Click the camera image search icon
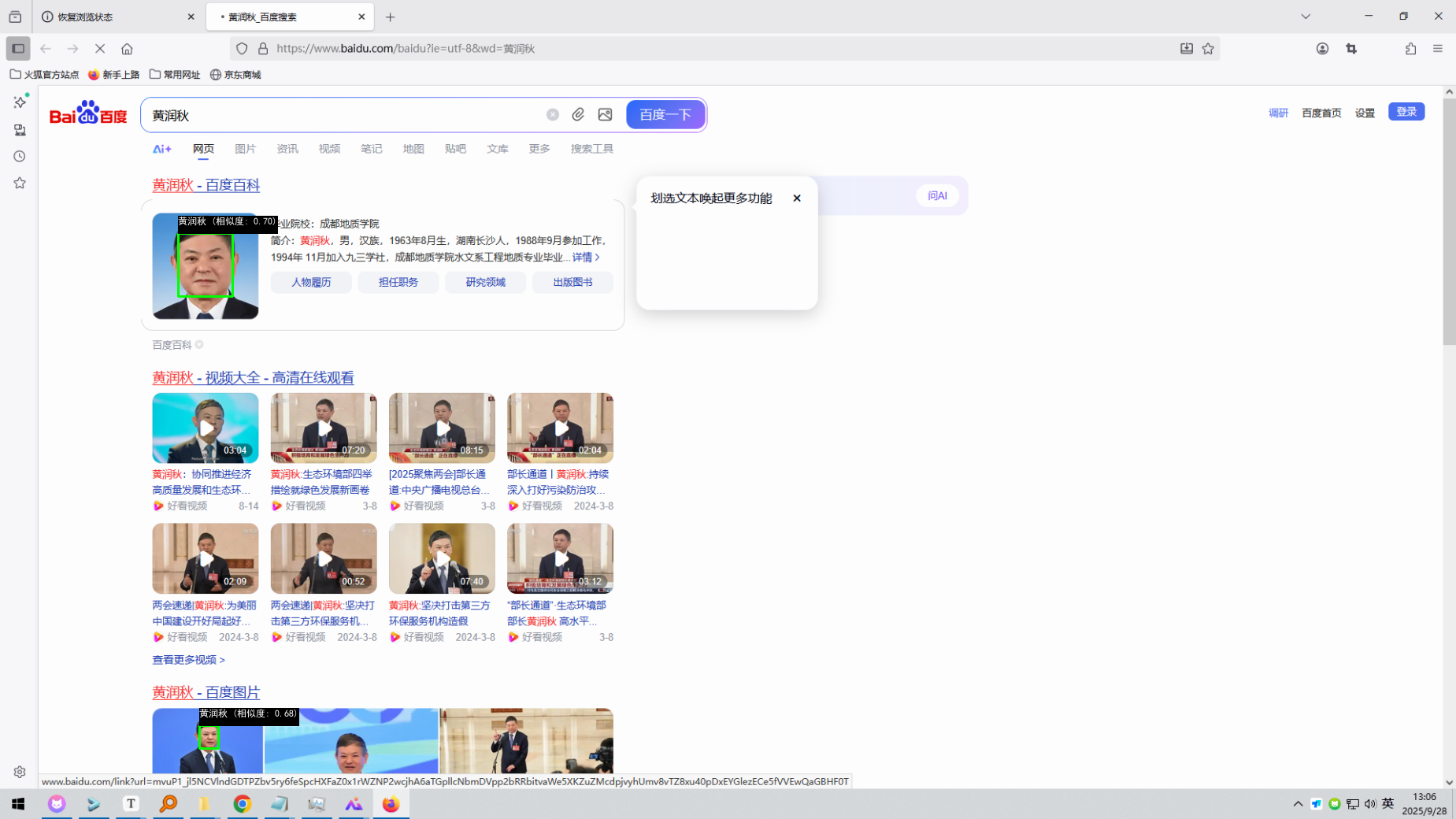 tap(605, 115)
